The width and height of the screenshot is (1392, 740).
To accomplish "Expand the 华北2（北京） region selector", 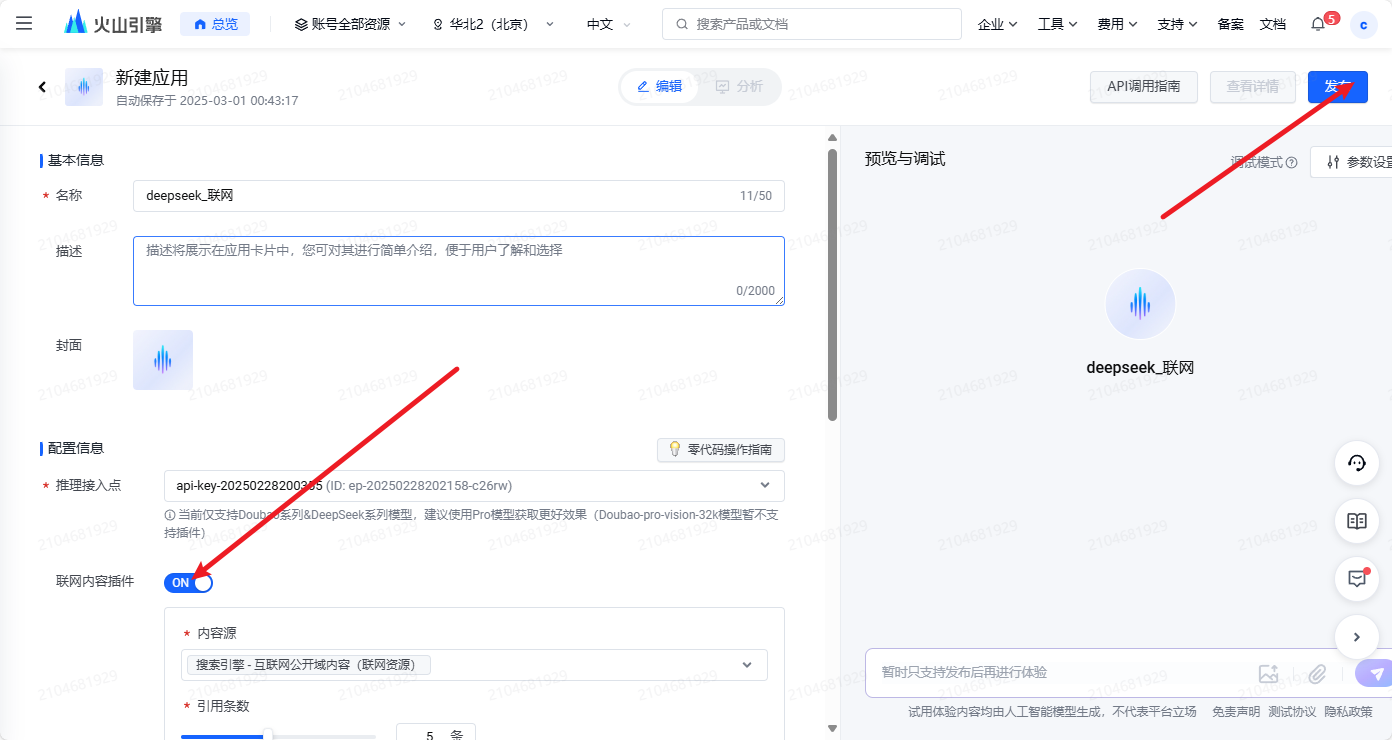I will pyautogui.click(x=493, y=24).
